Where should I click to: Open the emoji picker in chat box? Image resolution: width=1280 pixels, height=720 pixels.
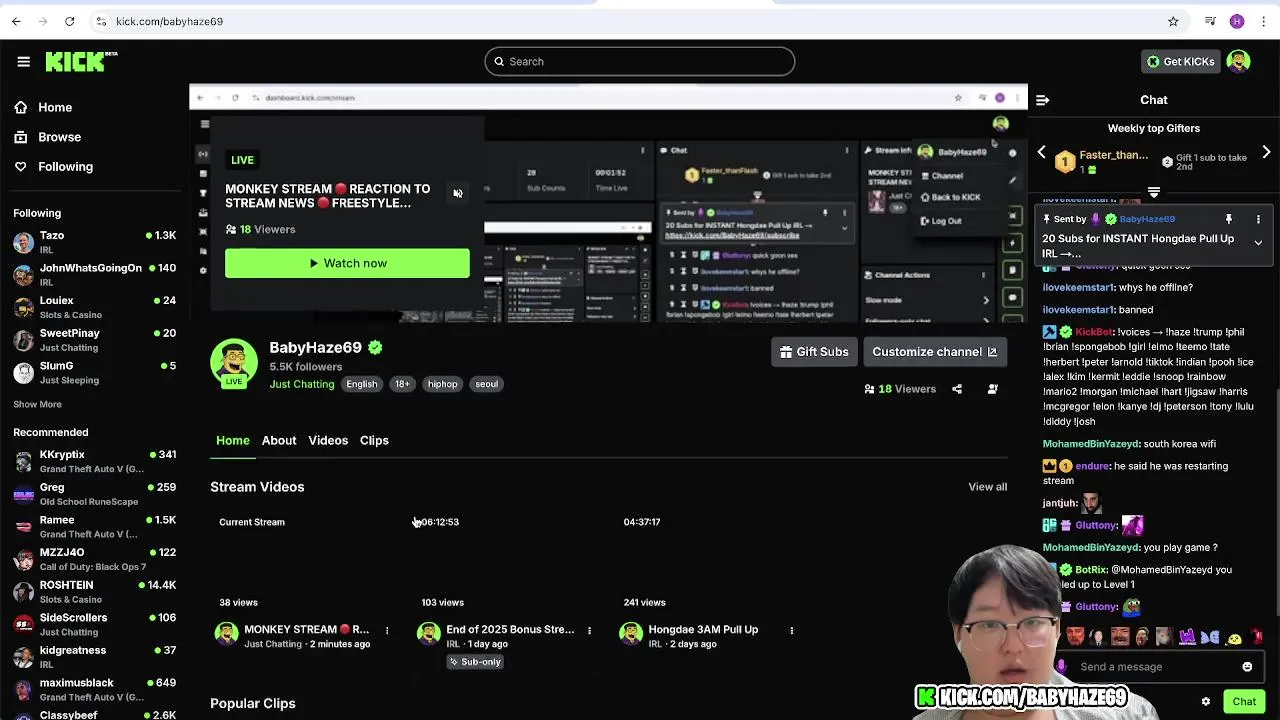(1247, 667)
